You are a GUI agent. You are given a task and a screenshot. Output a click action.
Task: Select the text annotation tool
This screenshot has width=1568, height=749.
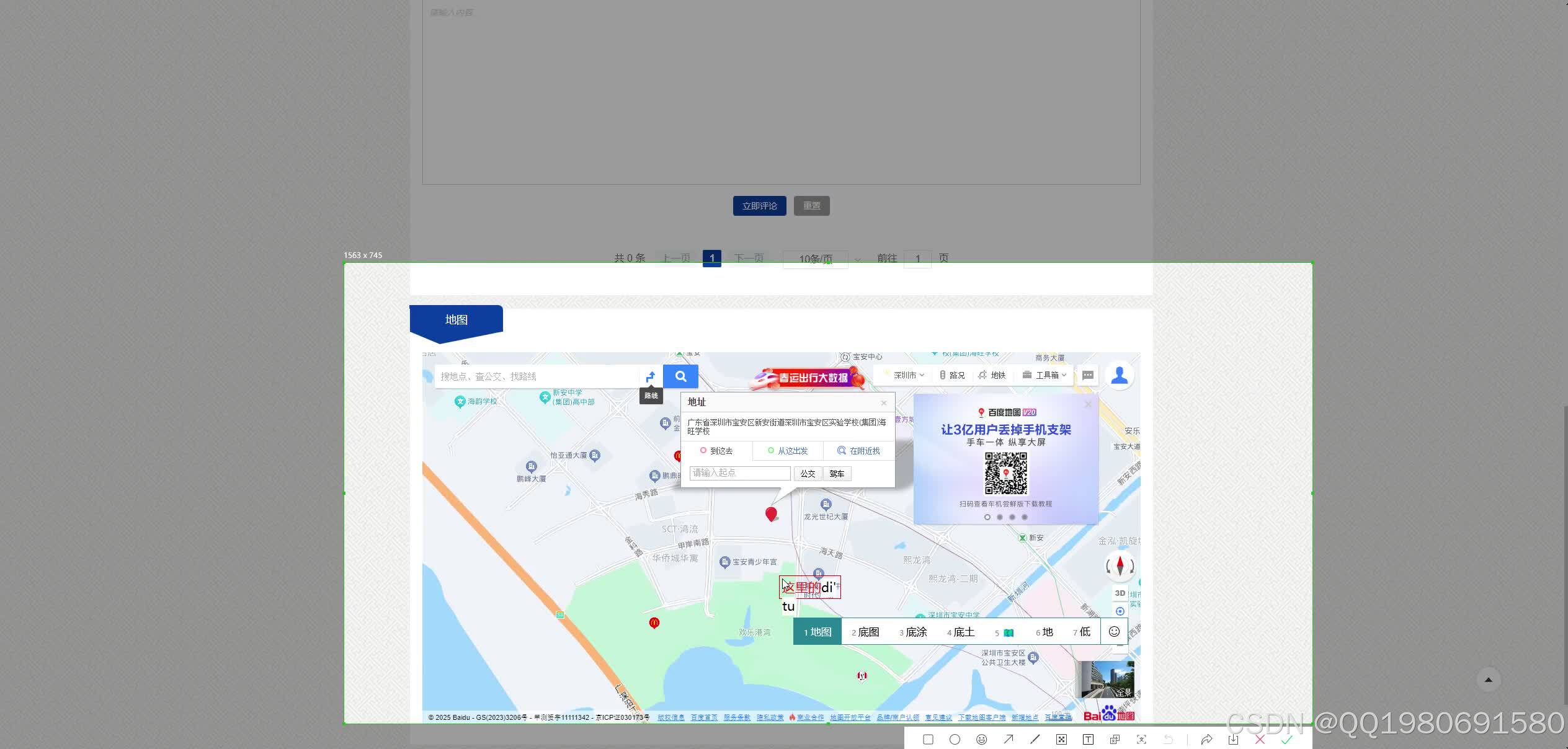pyautogui.click(x=1089, y=739)
